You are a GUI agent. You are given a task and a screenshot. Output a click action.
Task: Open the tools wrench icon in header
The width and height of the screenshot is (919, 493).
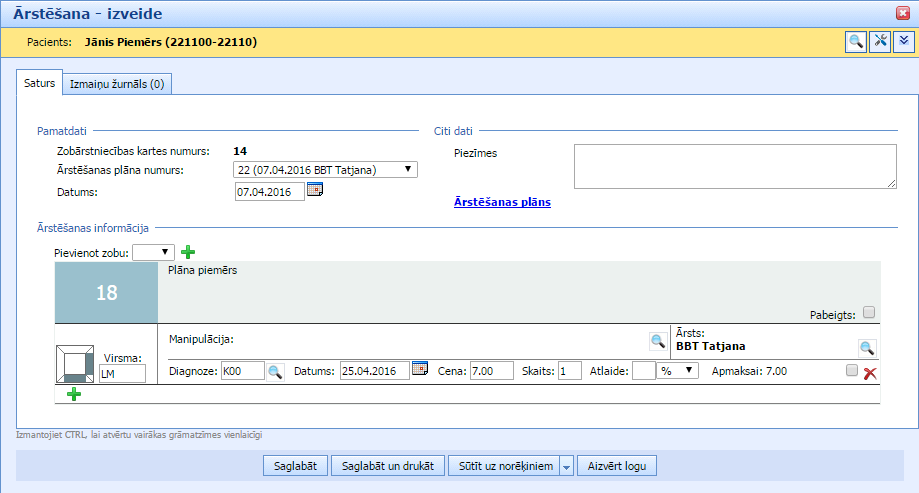coord(880,41)
